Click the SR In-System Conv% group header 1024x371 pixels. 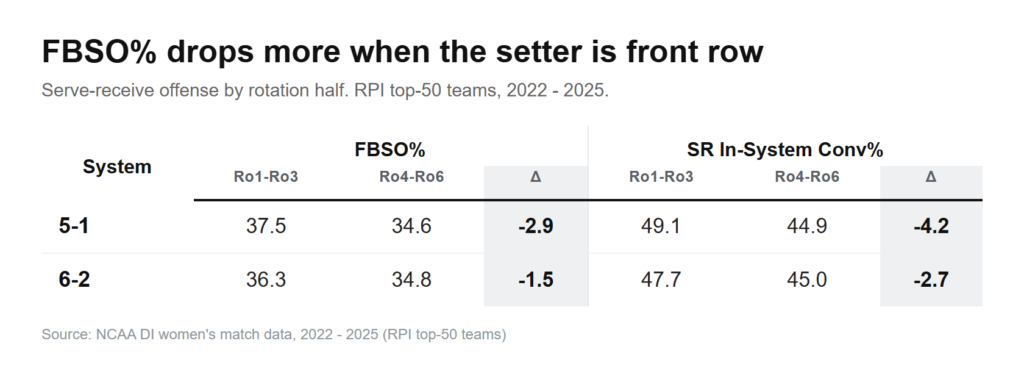(785, 150)
